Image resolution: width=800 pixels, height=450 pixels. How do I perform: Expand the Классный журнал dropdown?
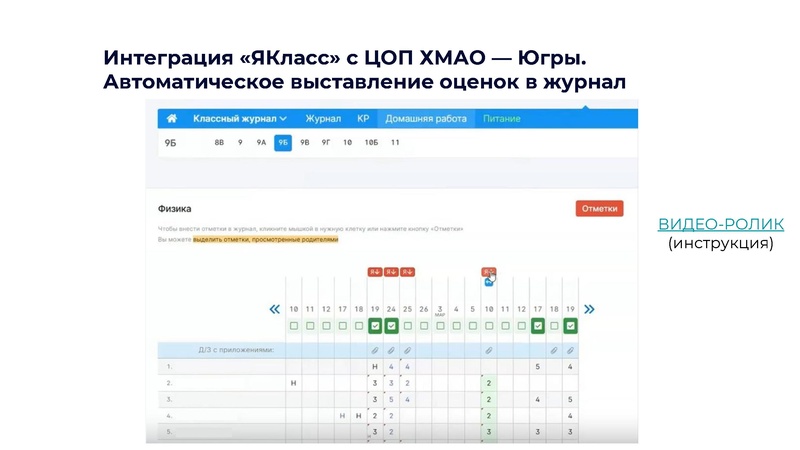coord(240,118)
